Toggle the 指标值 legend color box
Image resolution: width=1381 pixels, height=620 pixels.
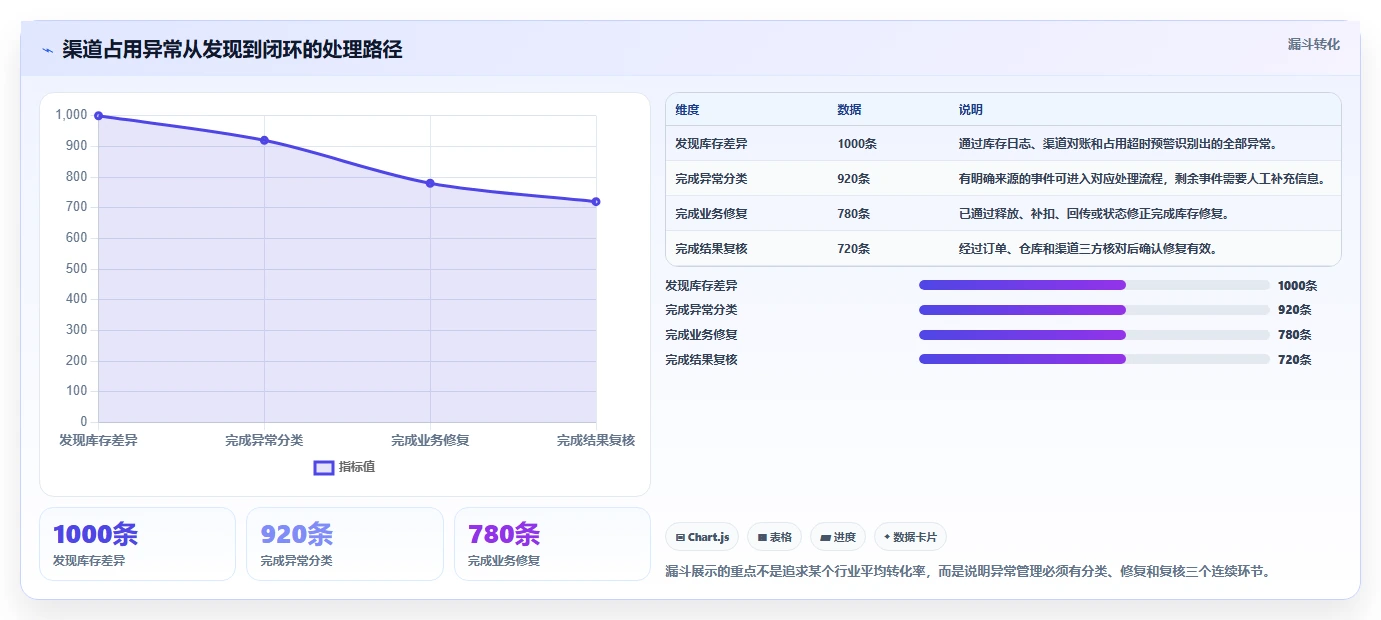(324, 467)
